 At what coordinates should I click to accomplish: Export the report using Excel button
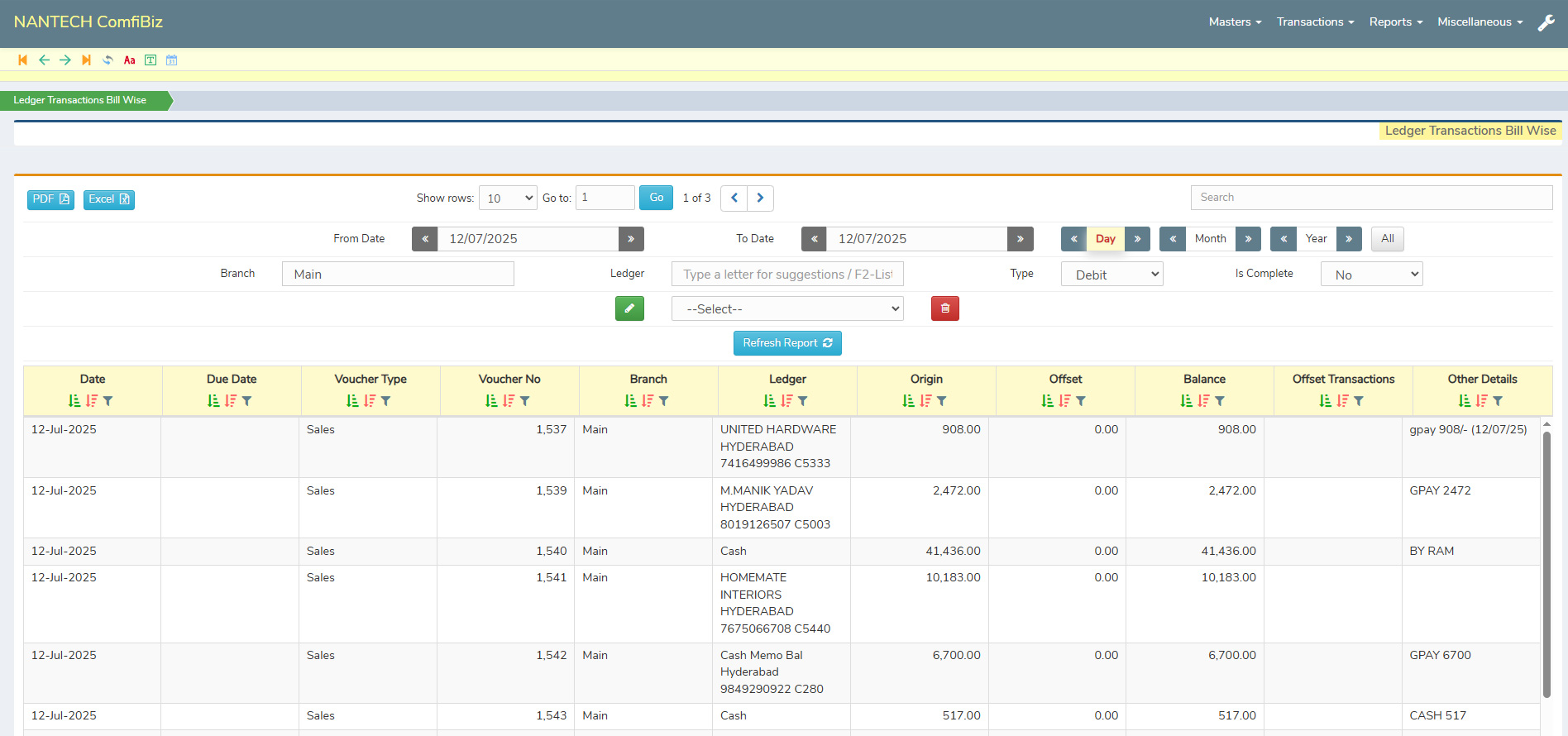(x=108, y=199)
